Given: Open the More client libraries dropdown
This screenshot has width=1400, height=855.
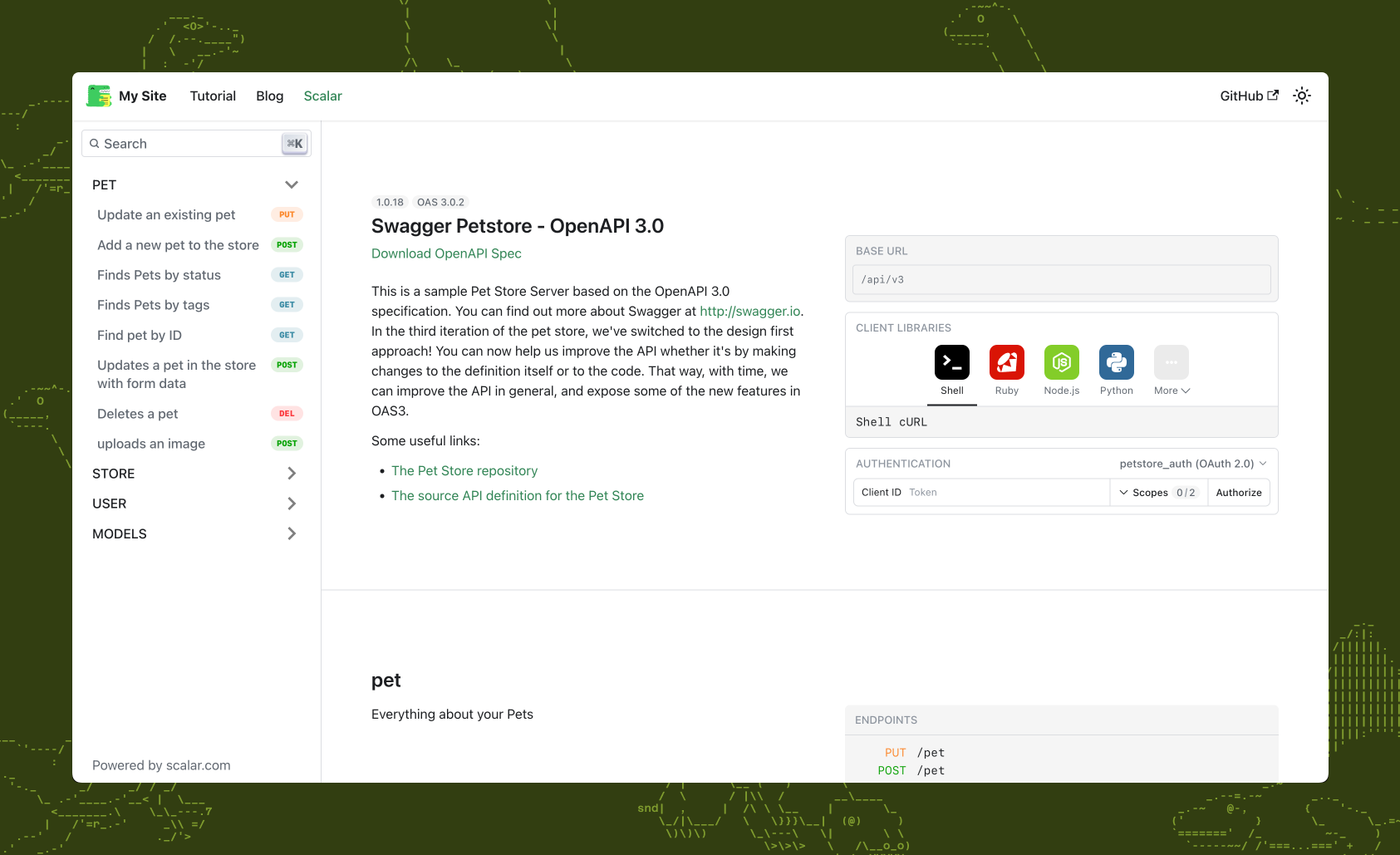Looking at the screenshot, I should (1172, 371).
